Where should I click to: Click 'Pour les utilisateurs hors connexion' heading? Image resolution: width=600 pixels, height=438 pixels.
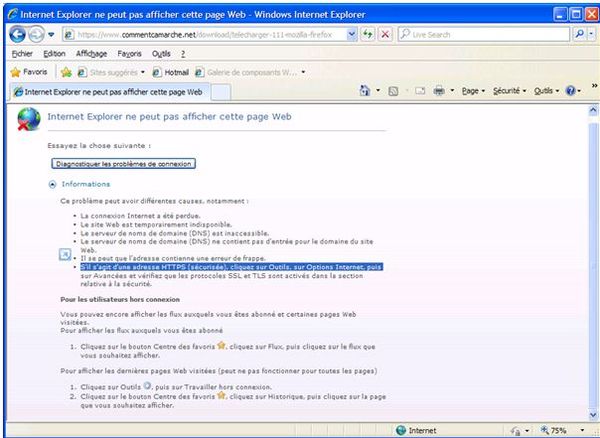point(120,300)
